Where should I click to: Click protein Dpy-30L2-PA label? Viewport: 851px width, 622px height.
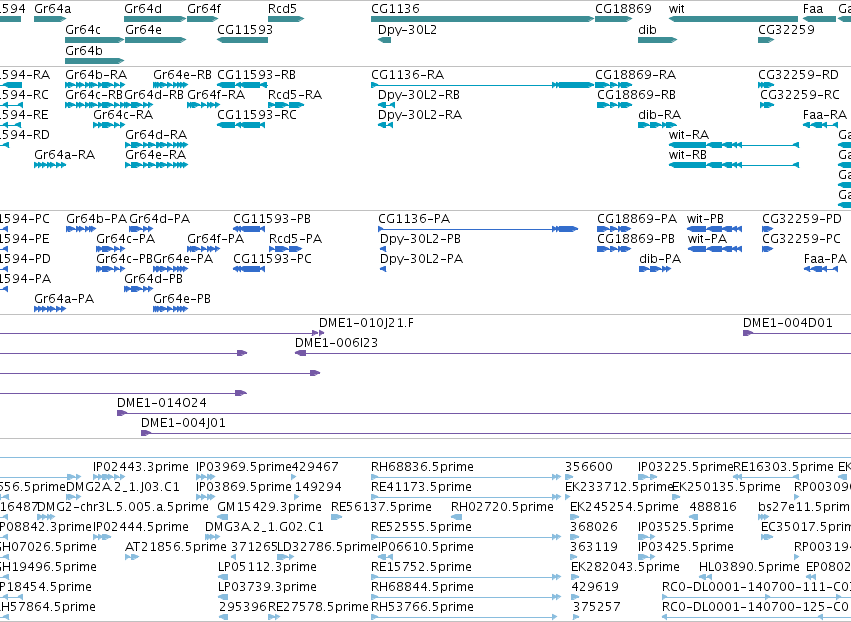(422, 259)
